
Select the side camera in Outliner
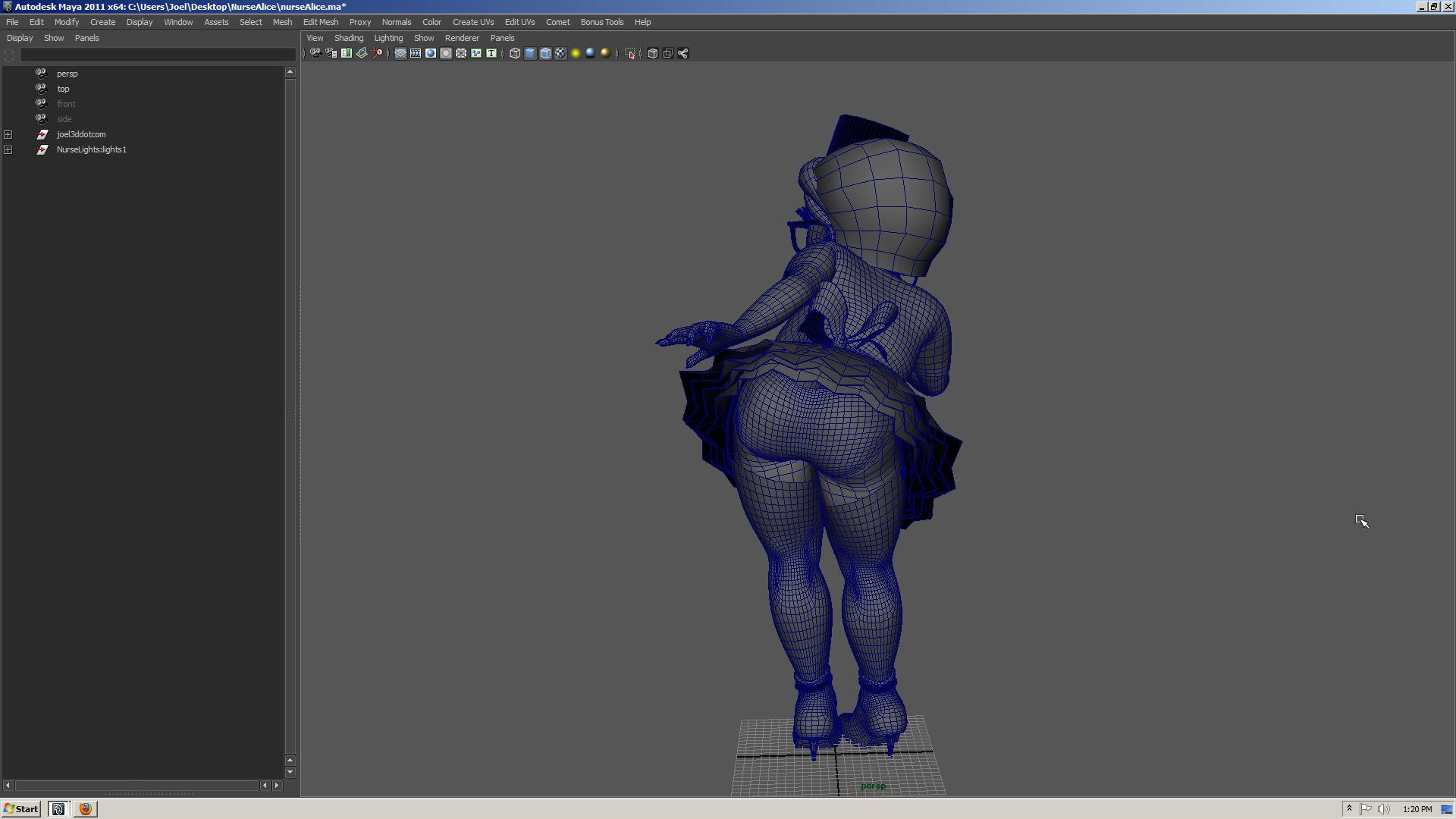[64, 119]
